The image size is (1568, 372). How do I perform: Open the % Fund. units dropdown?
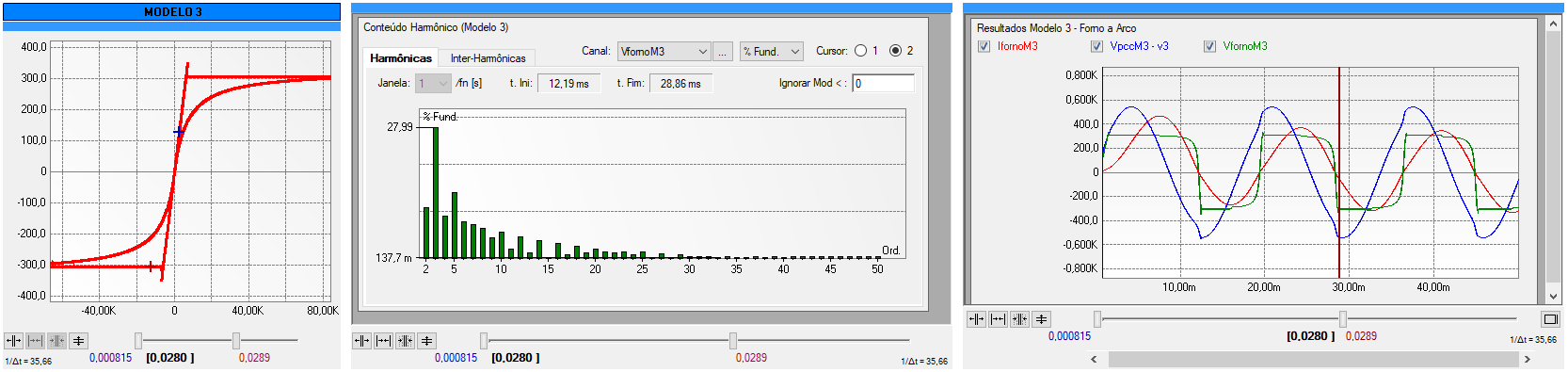pyautogui.click(x=771, y=52)
